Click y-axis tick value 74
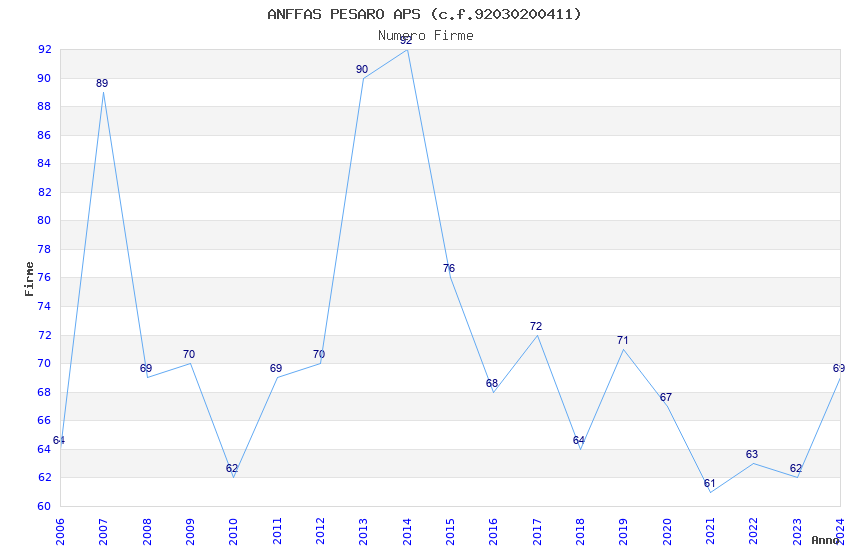Image resolution: width=850 pixels, height=550 pixels. pos(44,306)
